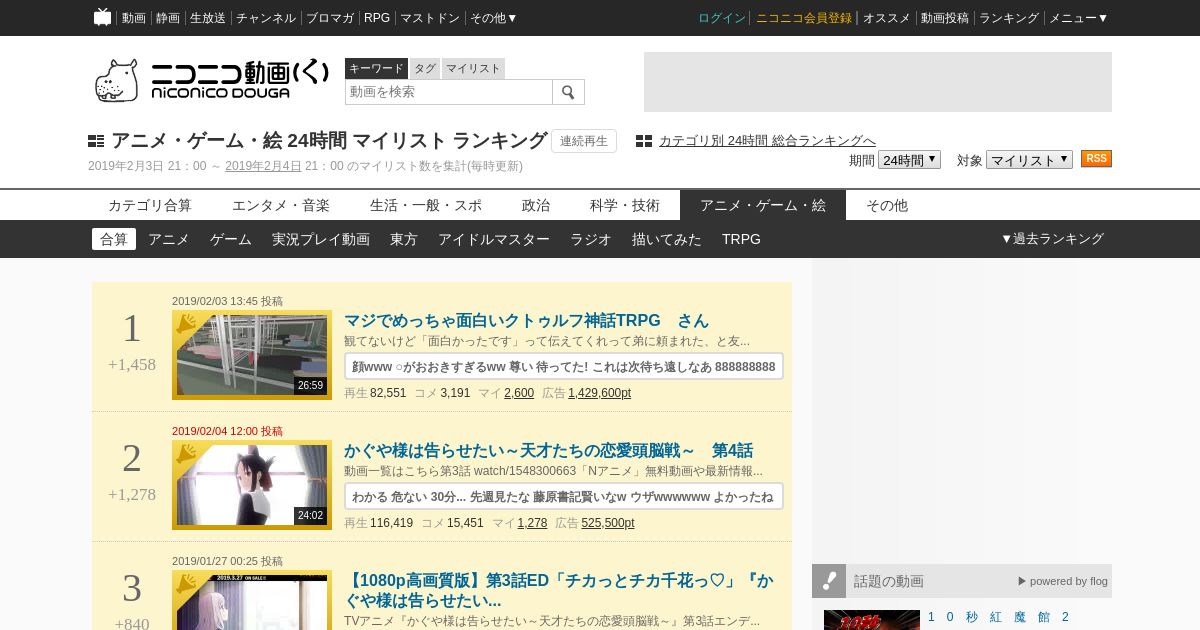
Task: Click ad points 1,429,600pt link
Action: [599, 393]
